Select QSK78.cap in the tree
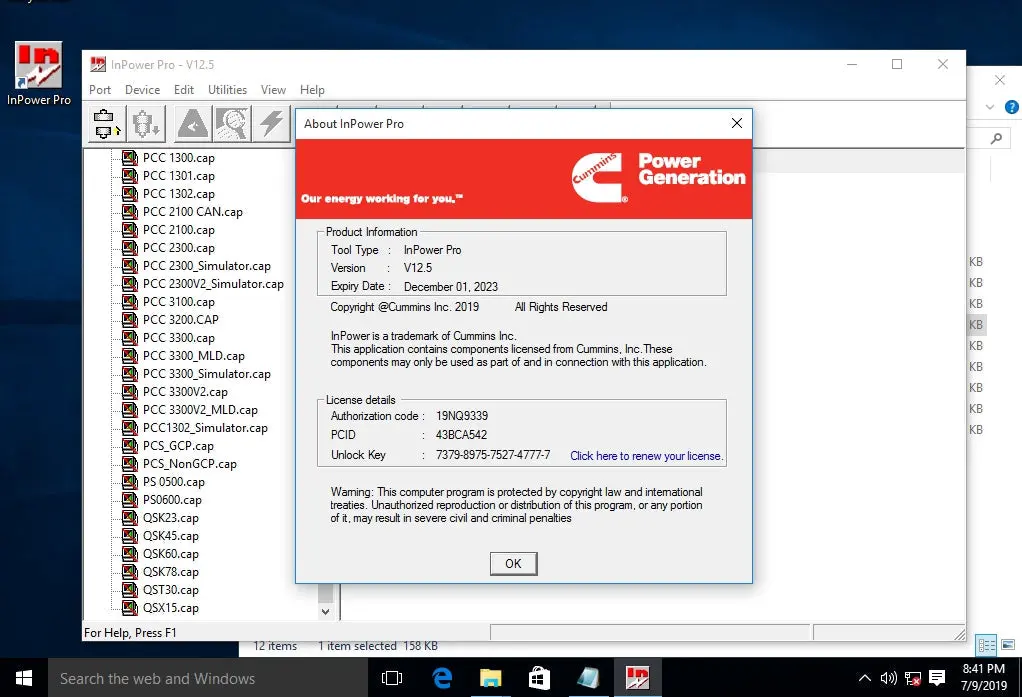 click(171, 572)
